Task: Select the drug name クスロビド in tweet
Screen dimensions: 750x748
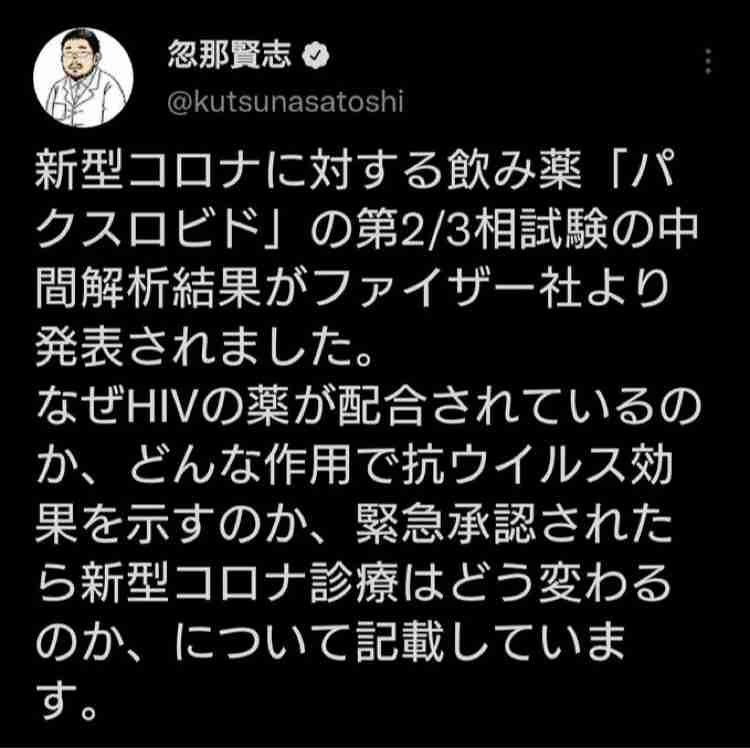Action: pyautogui.click(x=148, y=230)
